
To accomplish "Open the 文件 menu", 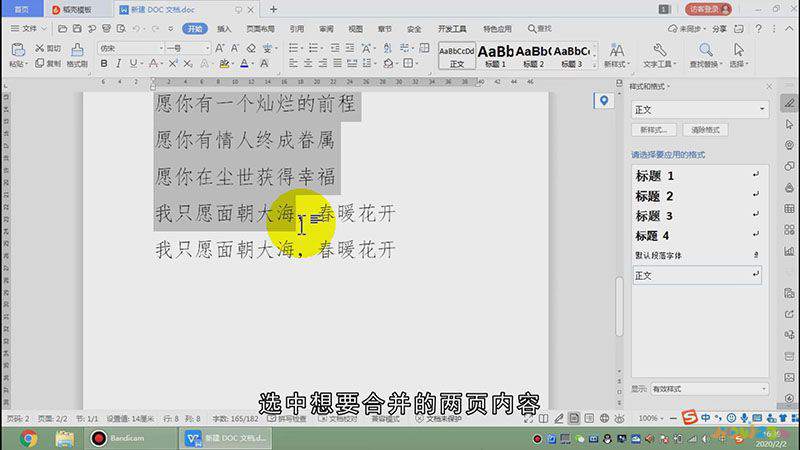I will 28,29.
